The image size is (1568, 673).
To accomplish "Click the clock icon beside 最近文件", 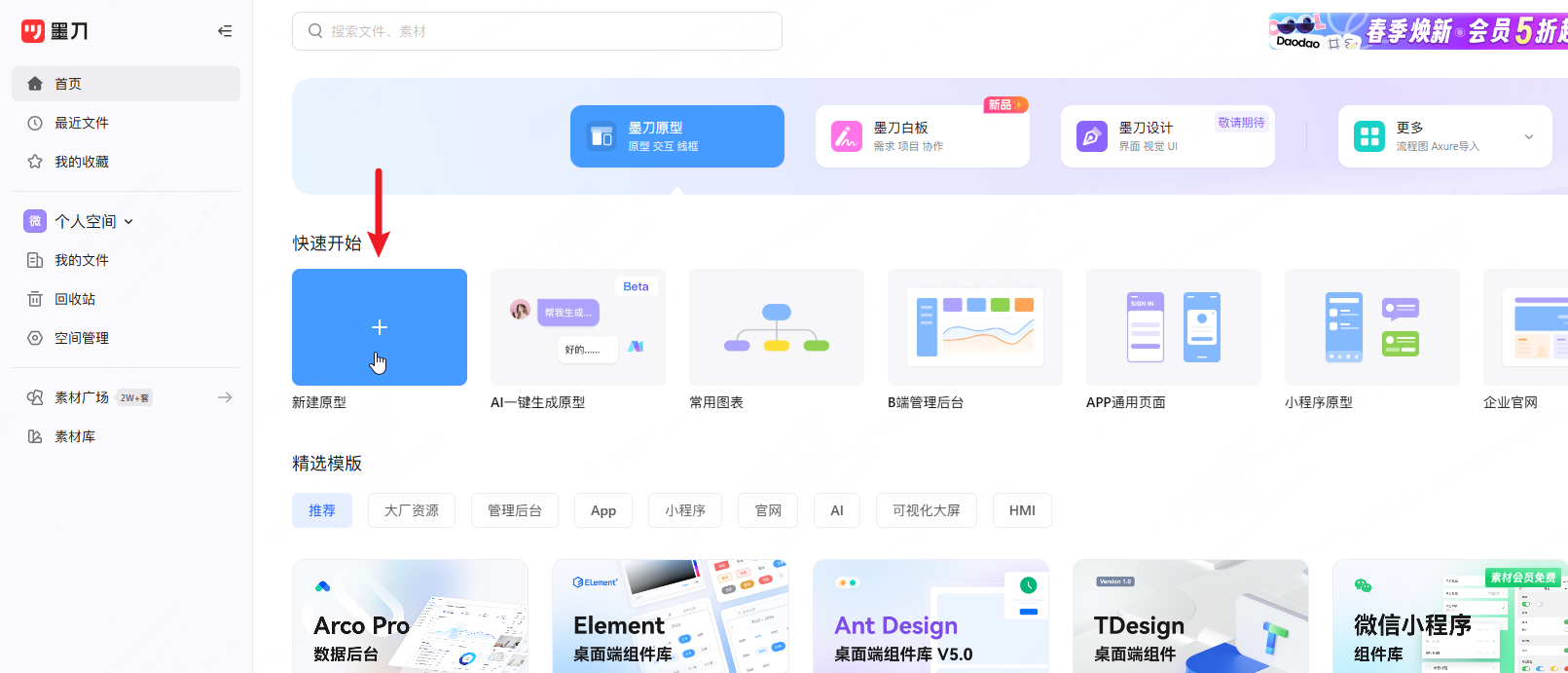I will pyautogui.click(x=35, y=123).
